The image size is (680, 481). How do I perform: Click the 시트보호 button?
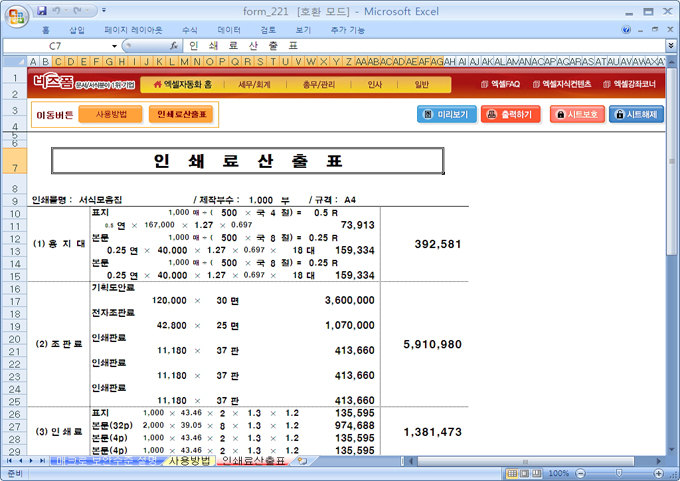pos(576,114)
